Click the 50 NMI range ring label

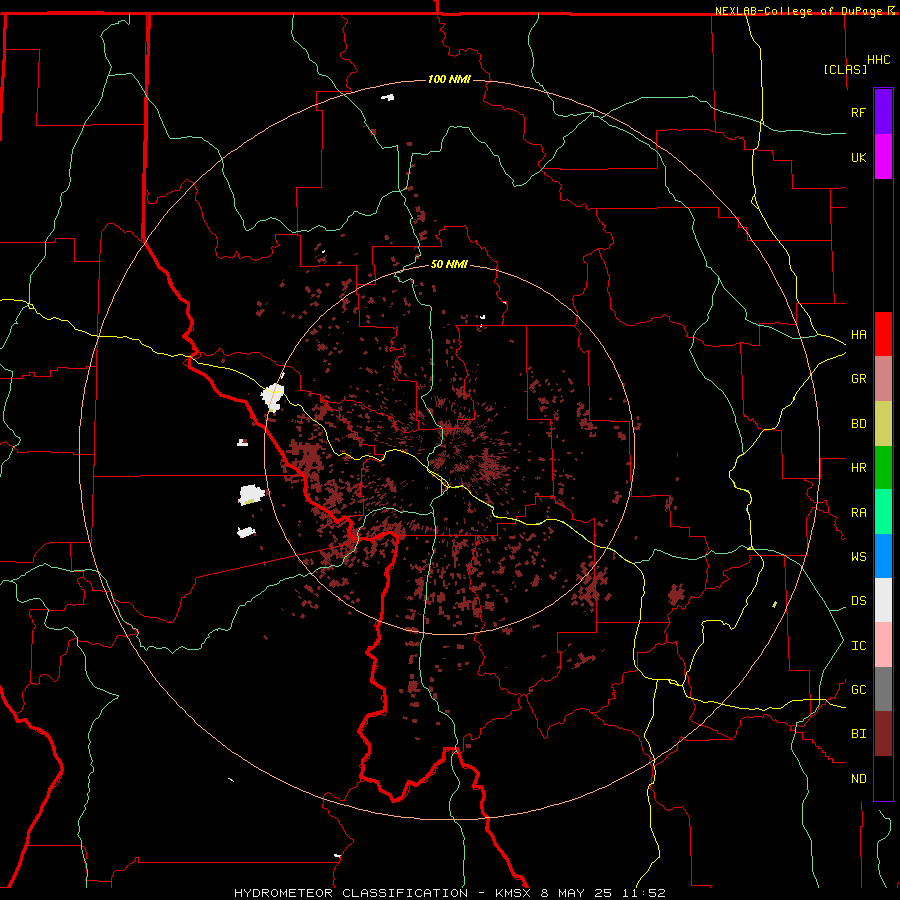point(449,264)
